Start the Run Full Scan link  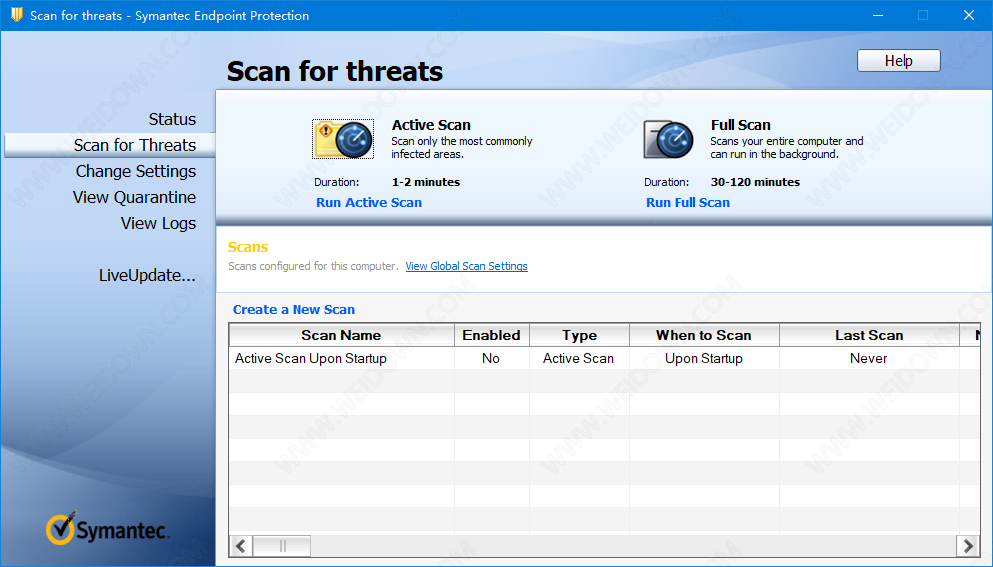point(688,203)
